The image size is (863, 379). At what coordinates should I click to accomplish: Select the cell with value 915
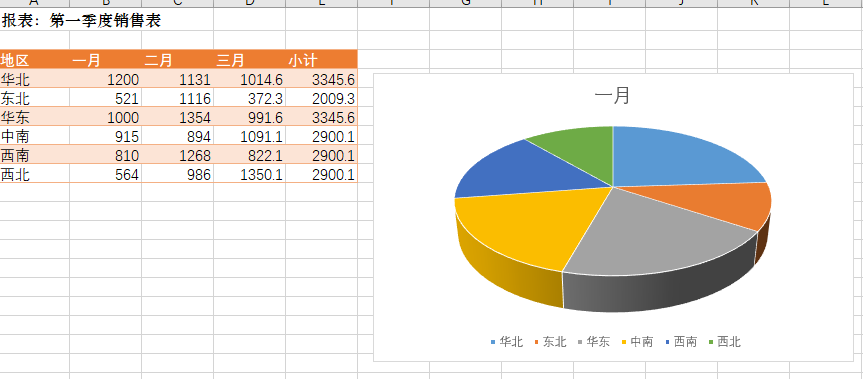click(x=106, y=136)
